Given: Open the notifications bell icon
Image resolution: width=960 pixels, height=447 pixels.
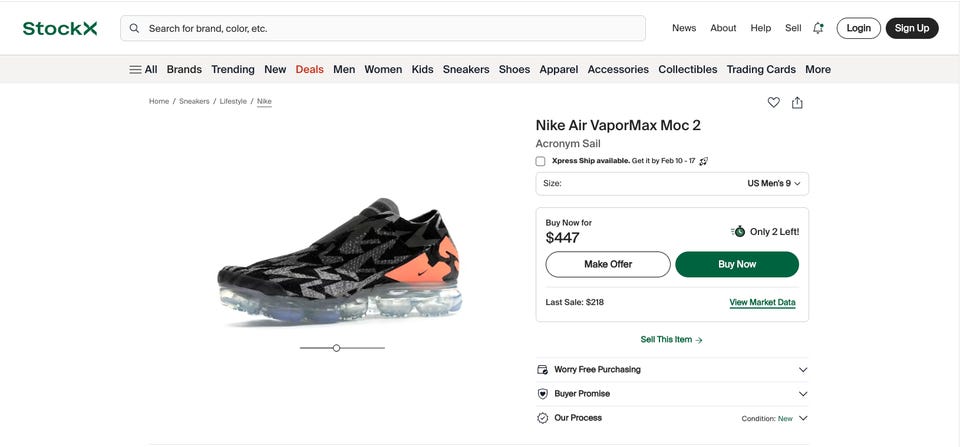Looking at the screenshot, I should [818, 28].
